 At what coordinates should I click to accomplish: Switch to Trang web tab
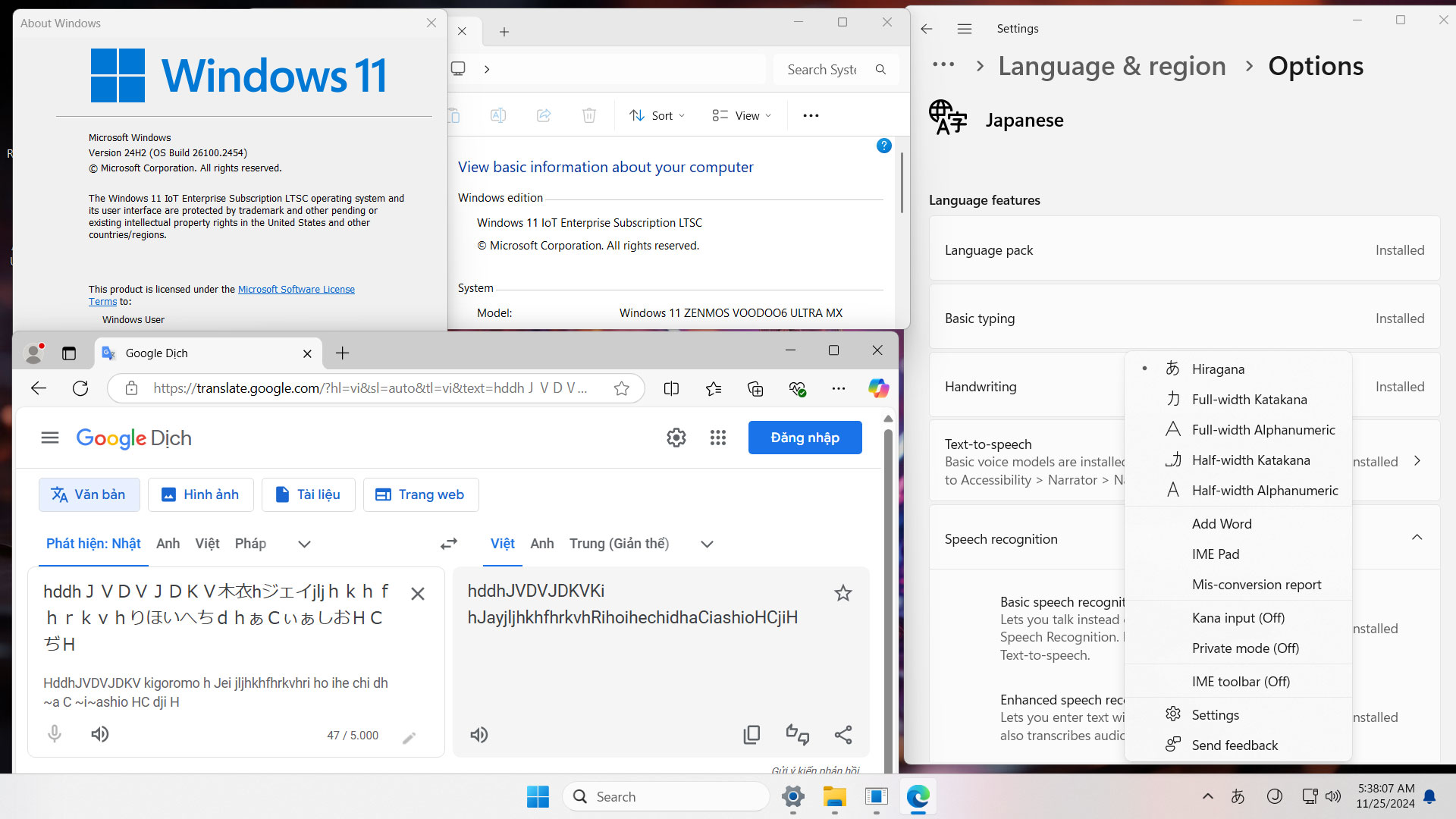click(x=420, y=494)
